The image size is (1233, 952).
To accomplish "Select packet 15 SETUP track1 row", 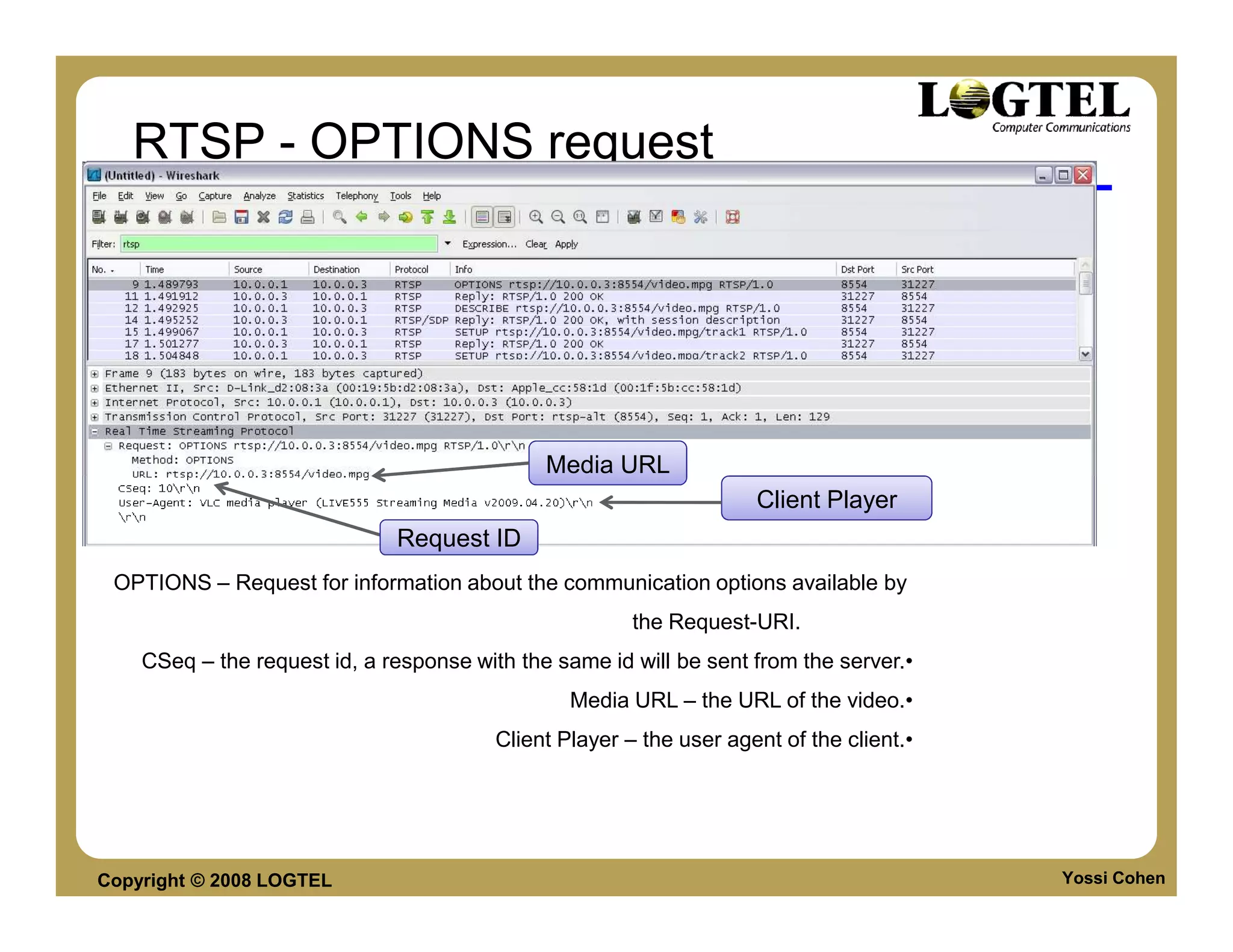I will pyautogui.click(x=582, y=332).
